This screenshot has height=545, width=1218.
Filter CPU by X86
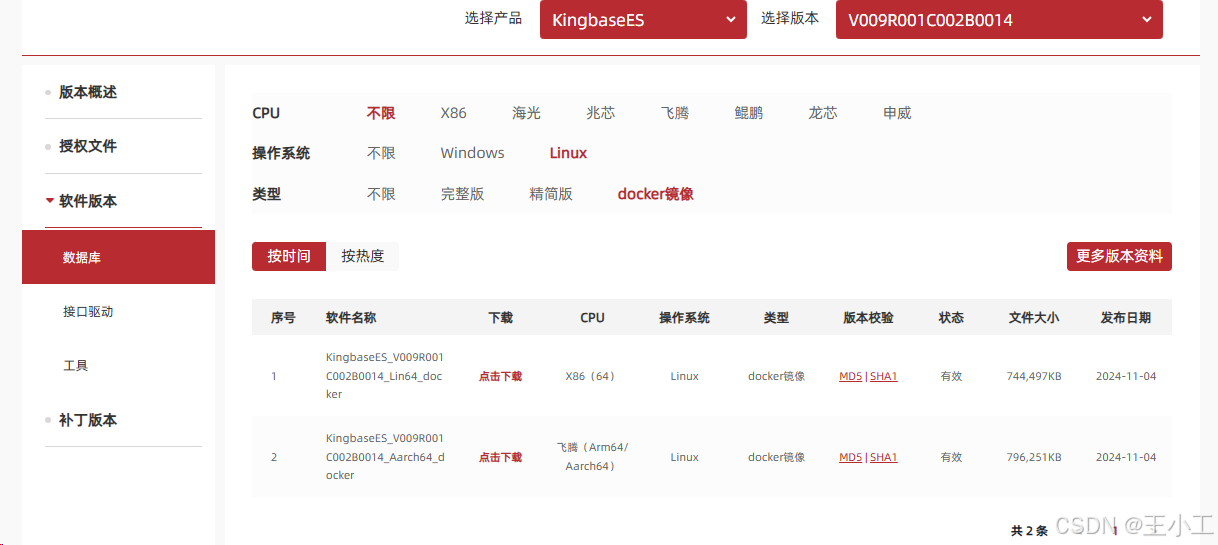(x=454, y=113)
